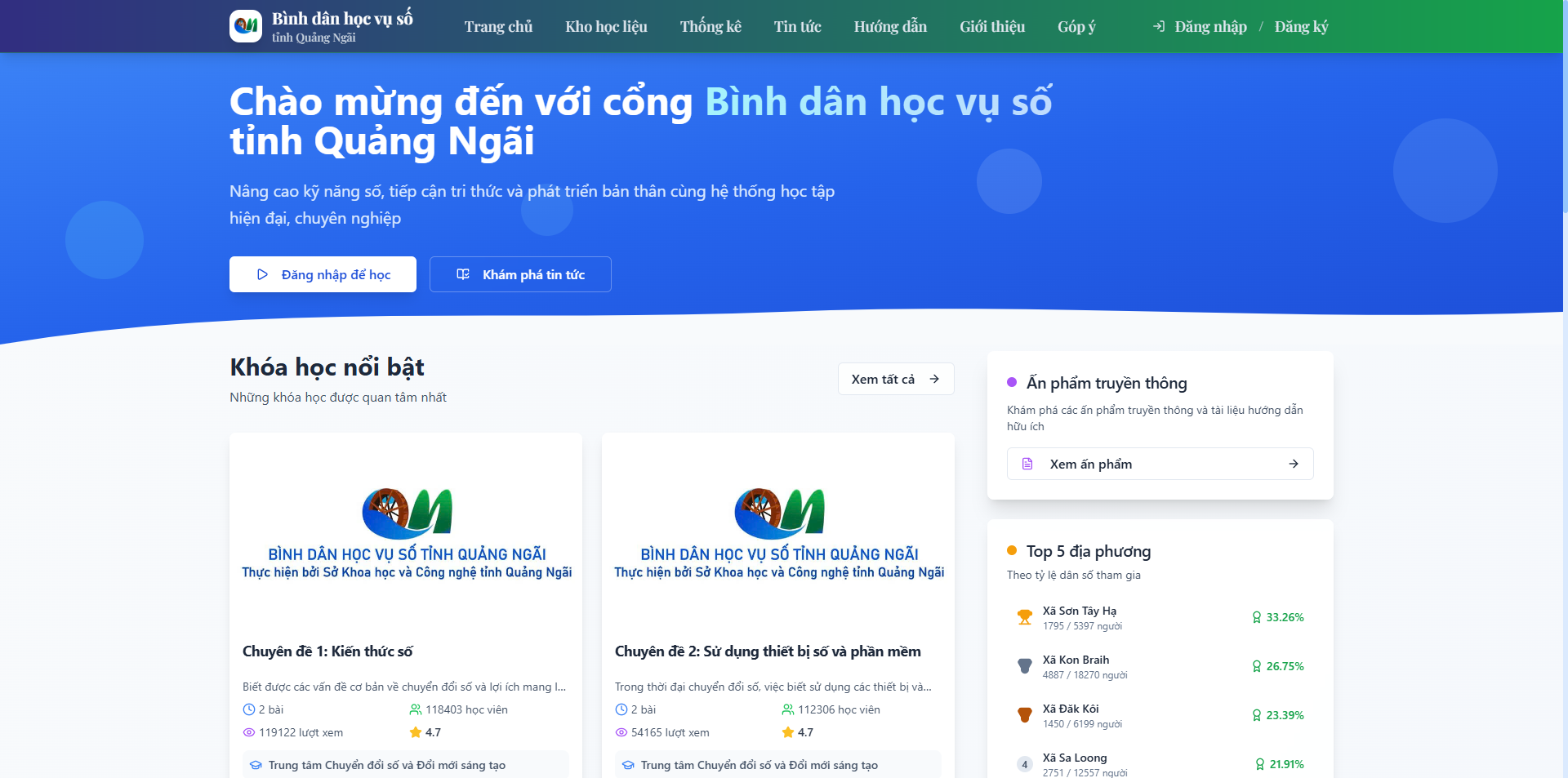Click the book icon in Khám phá tin tức

point(463,274)
